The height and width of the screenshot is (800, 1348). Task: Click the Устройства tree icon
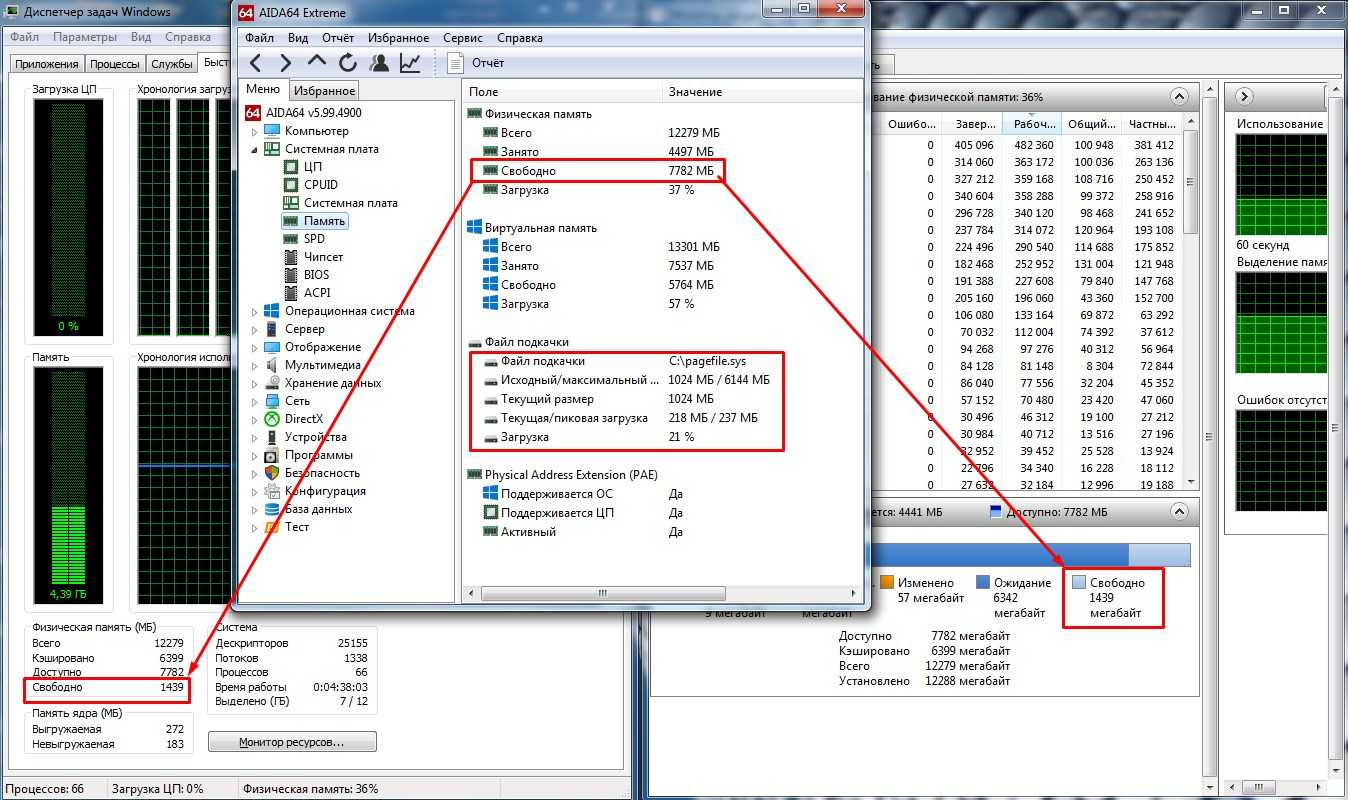point(272,437)
